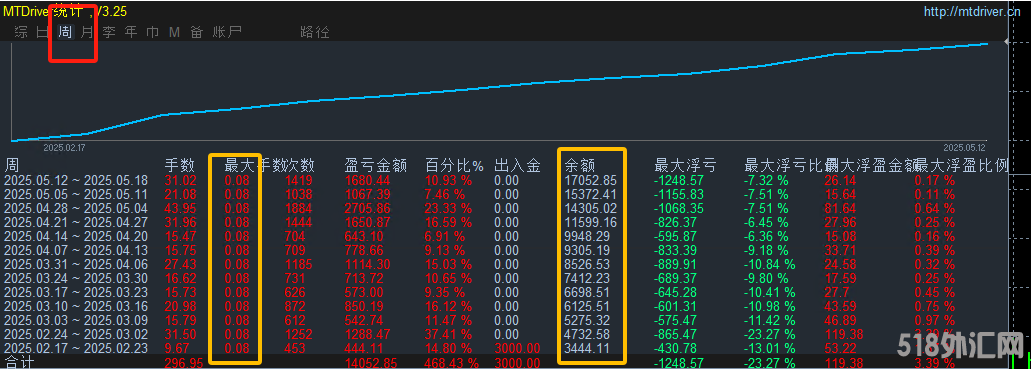Switch to the 日 daily tab
1031x369 pixels.
(x=43, y=32)
